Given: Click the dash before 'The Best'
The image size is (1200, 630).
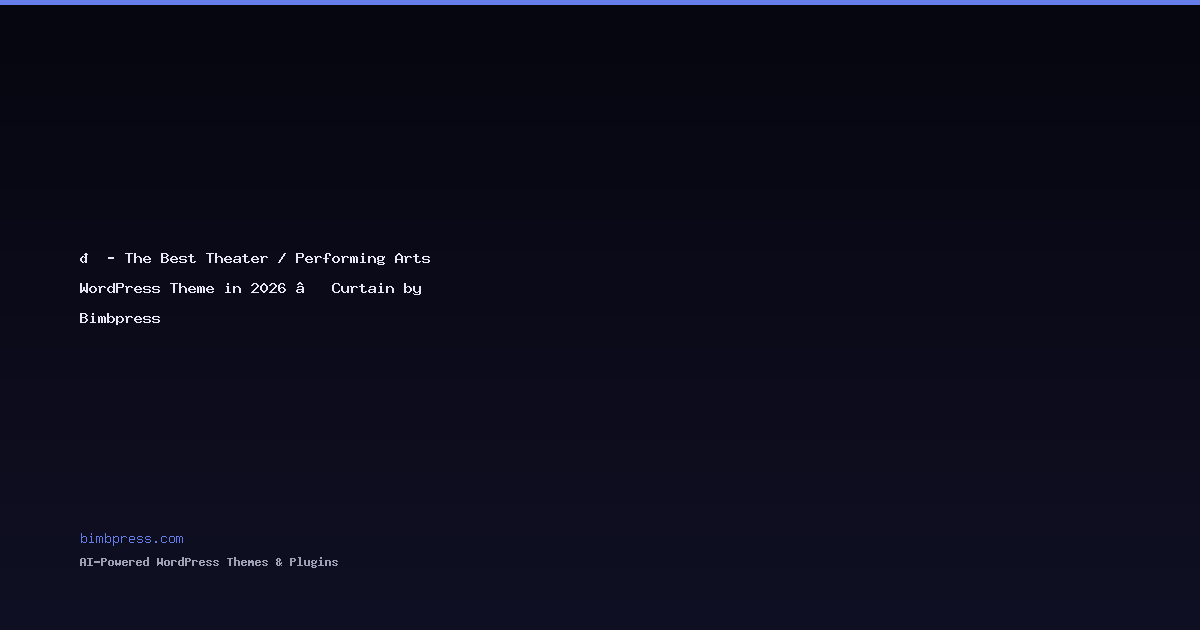Looking at the screenshot, I should (111, 258).
